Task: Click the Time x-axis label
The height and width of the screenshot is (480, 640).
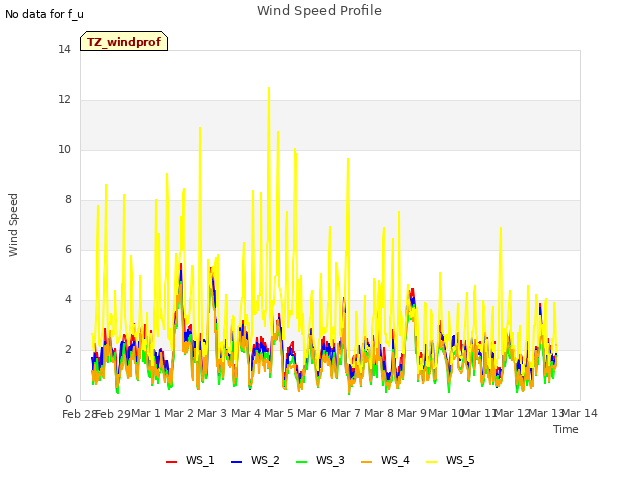Action: click(x=566, y=429)
